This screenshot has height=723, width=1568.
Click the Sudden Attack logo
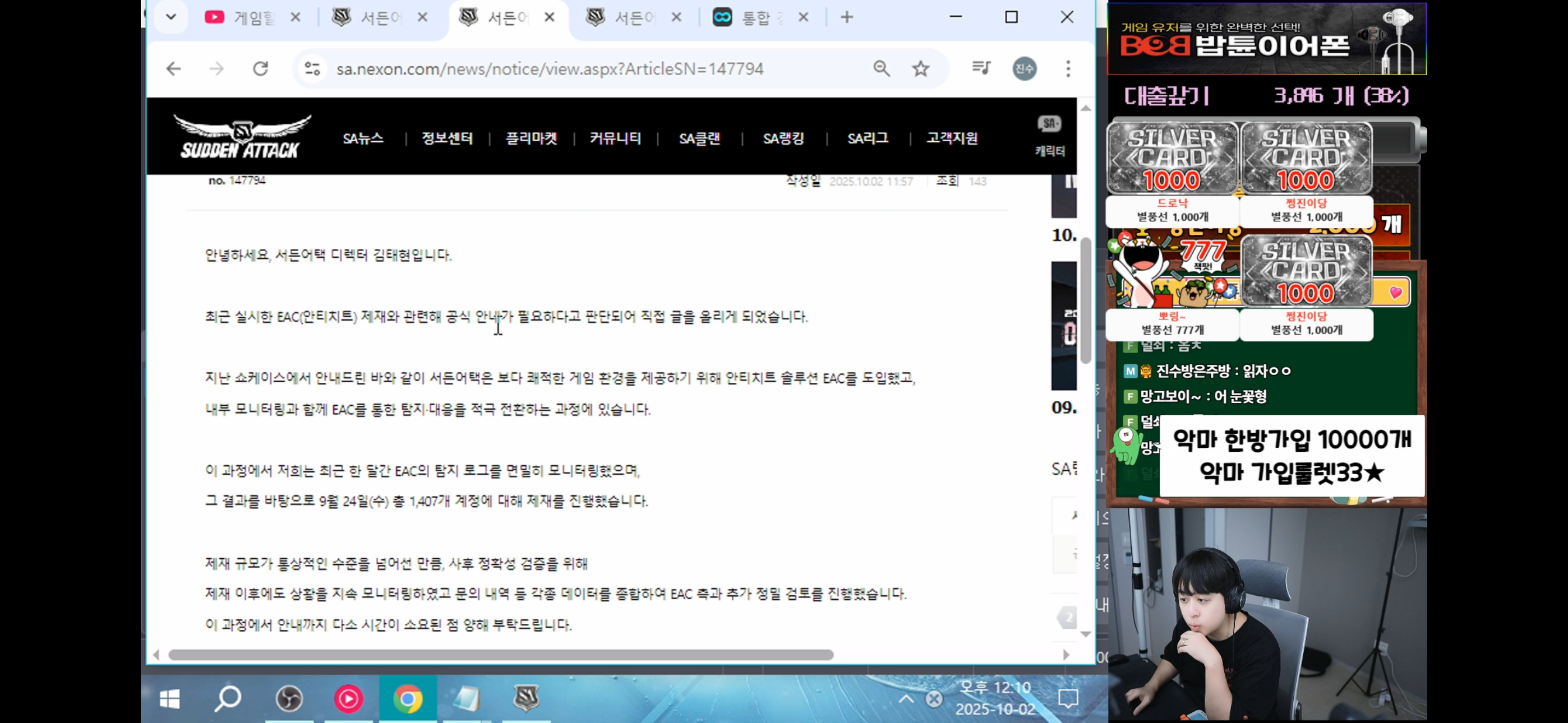click(x=242, y=137)
